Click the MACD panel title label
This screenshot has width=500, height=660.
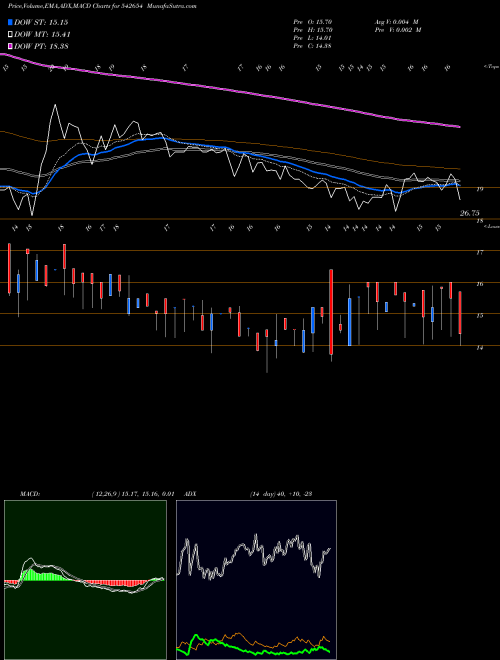pyautogui.click(x=30, y=494)
